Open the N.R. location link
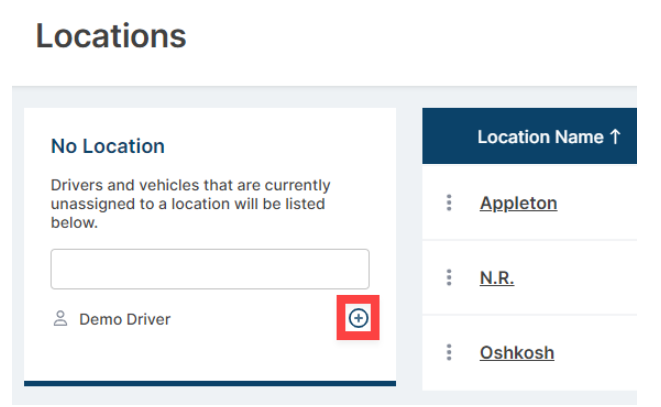The height and width of the screenshot is (407, 661). tap(497, 278)
